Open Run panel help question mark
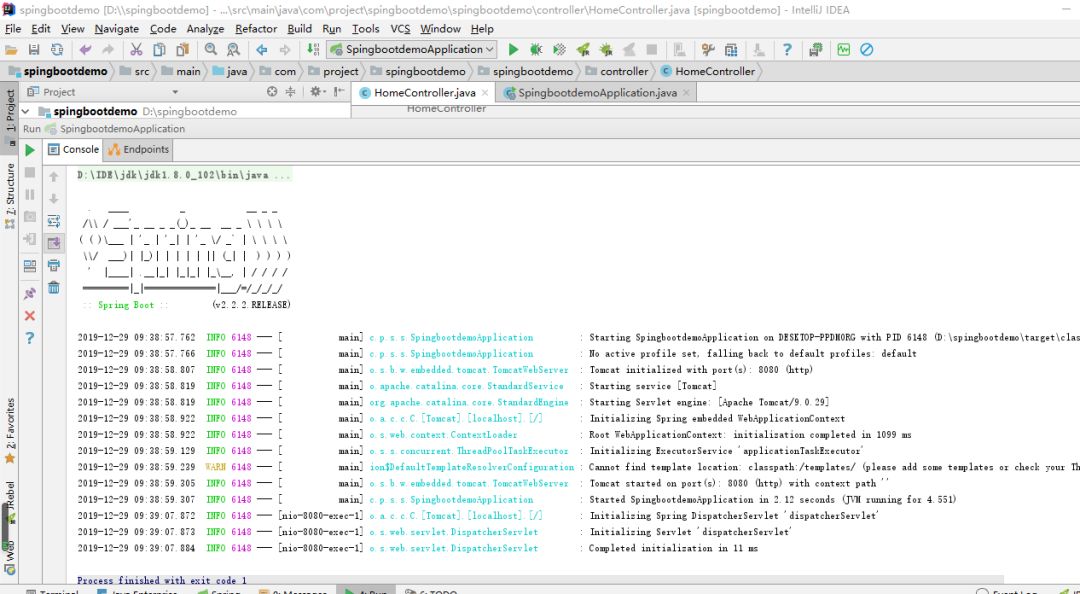The width and height of the screenshot is (1080, 594). click(30, 338)
